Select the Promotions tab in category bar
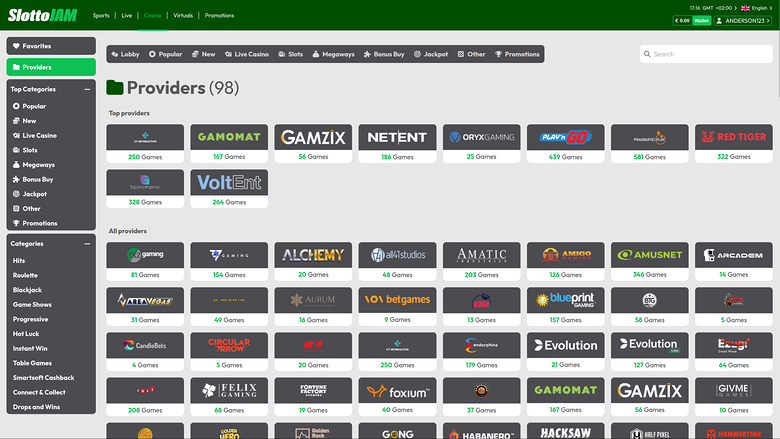This screenshot has width=780, height=439. click(517, 54)
